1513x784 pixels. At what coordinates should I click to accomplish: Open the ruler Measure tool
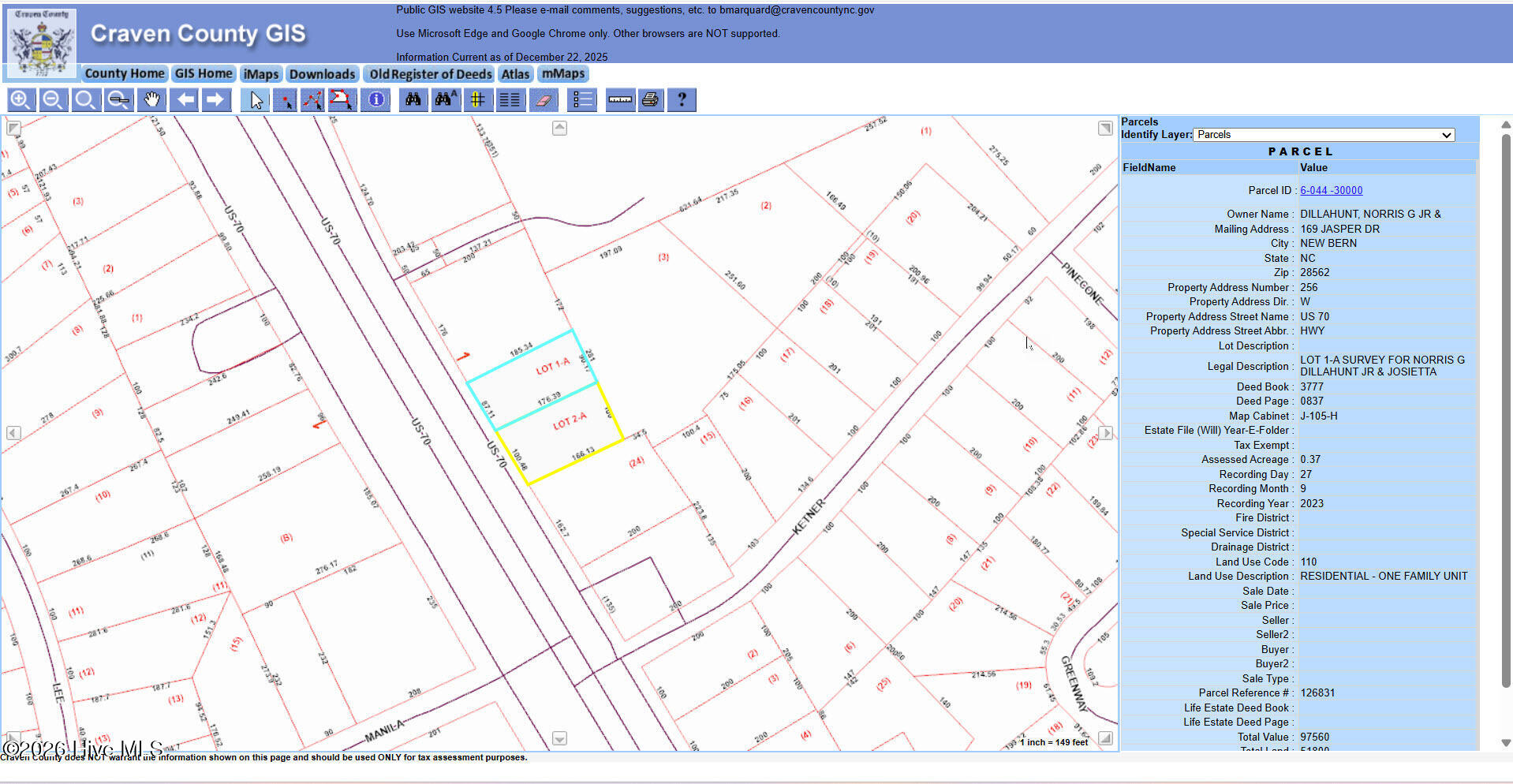[620, 100]
